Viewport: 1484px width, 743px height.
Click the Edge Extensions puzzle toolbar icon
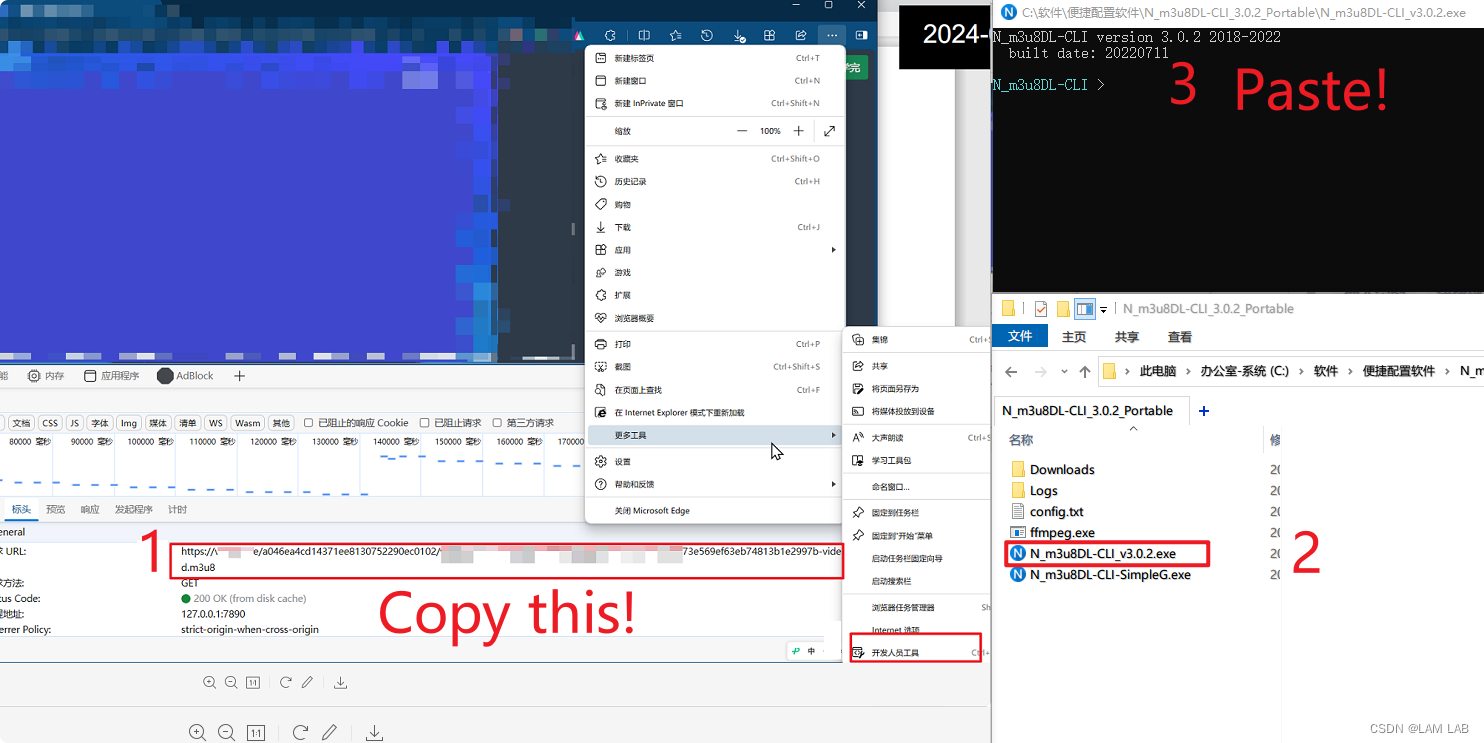610,35
